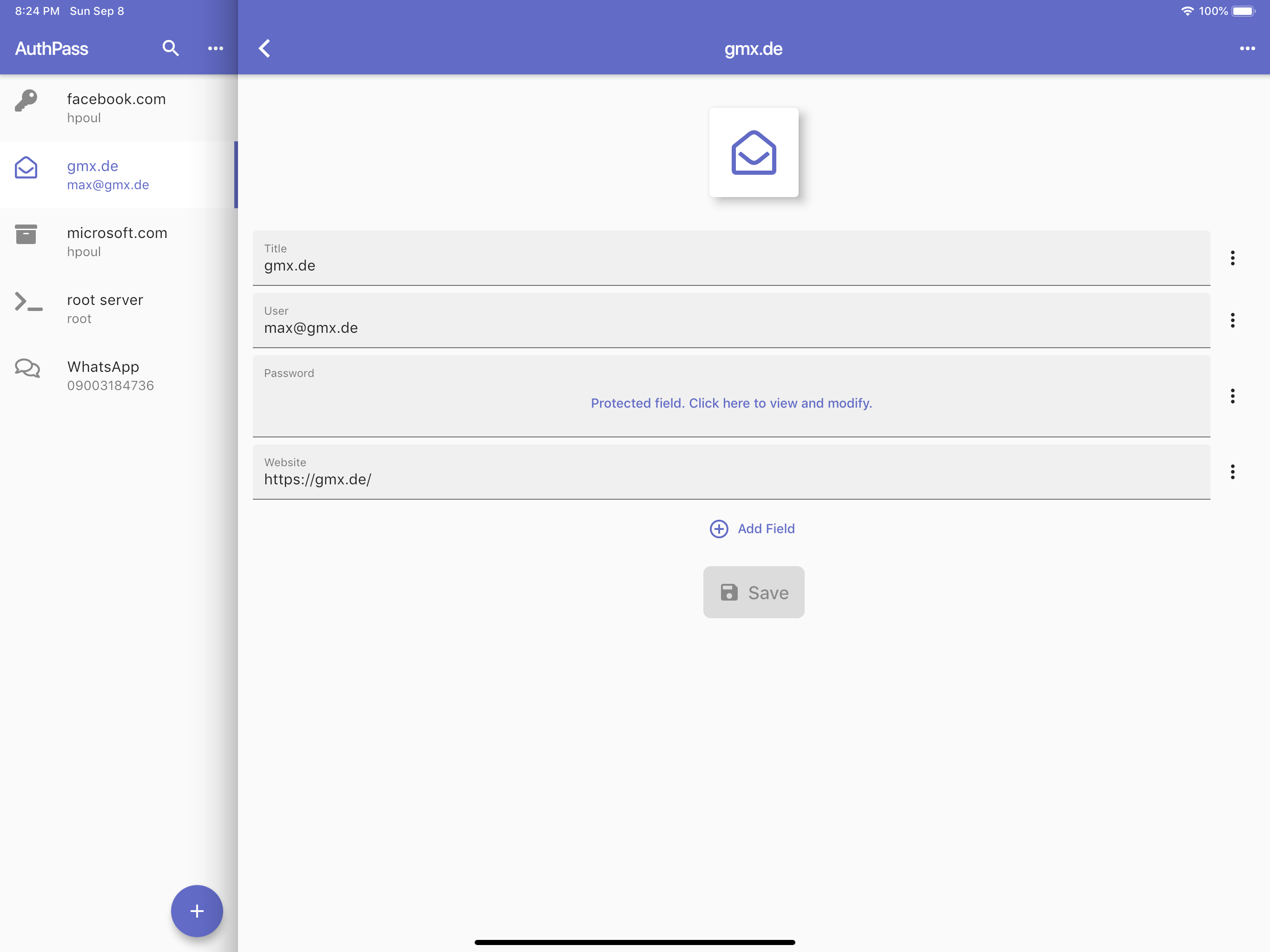The image size is (1270, 952).
Task: Open User field options menu
Action: point(1232,320)
